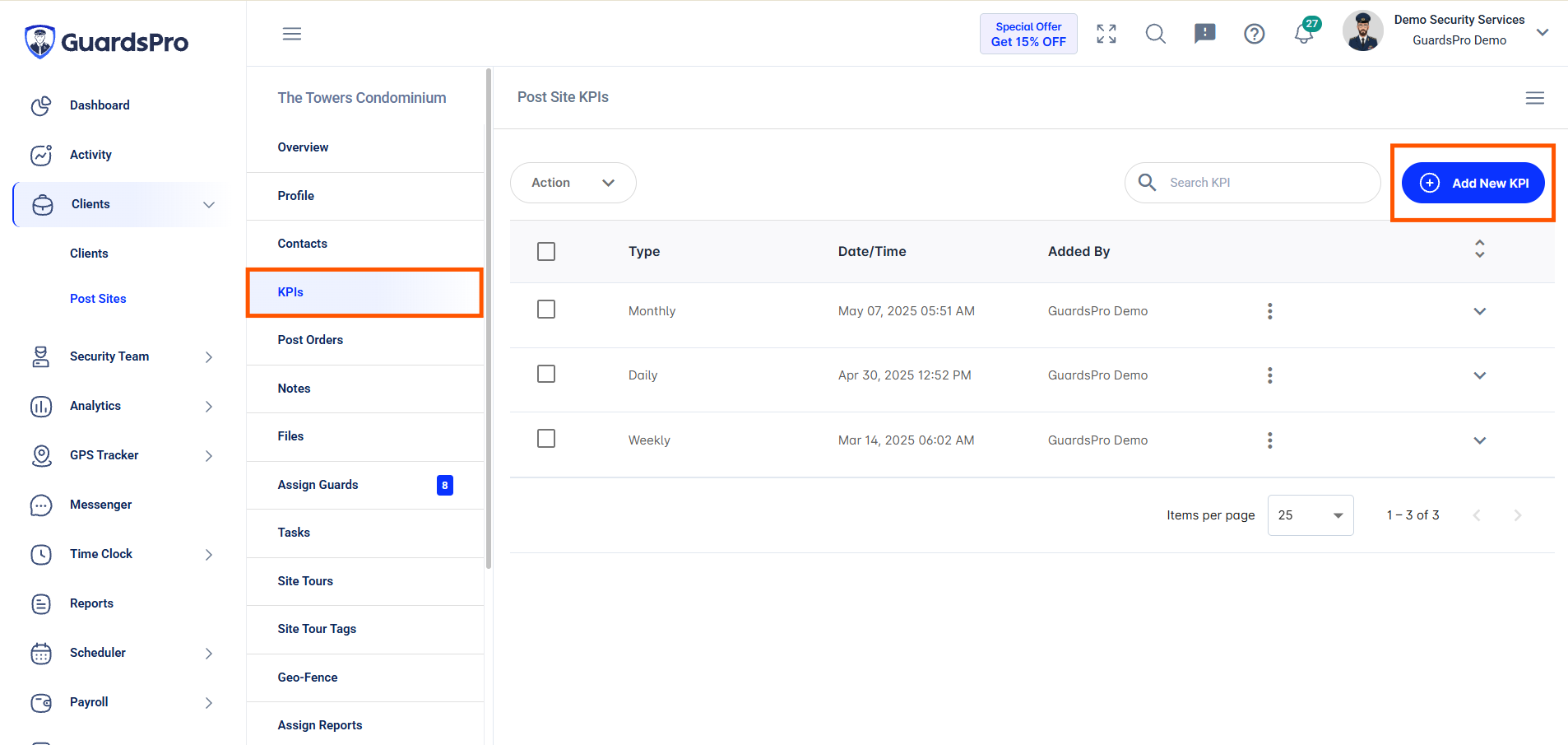The image size is (1568, 745).
Task: Open the Profile section
Action: point(365,196)
